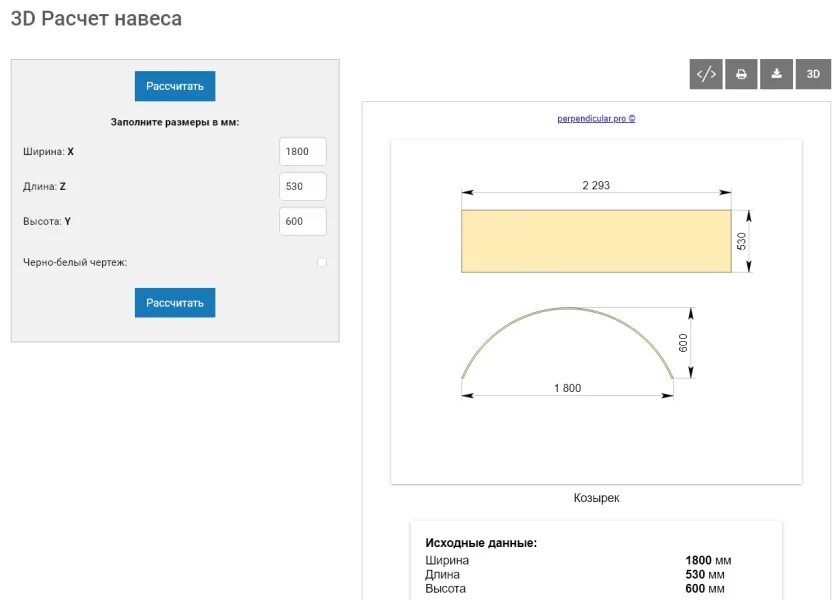The height and width of the screenshot is (600, 840).
Task: Click the bottom Рассчитать button
Action: 175,303
